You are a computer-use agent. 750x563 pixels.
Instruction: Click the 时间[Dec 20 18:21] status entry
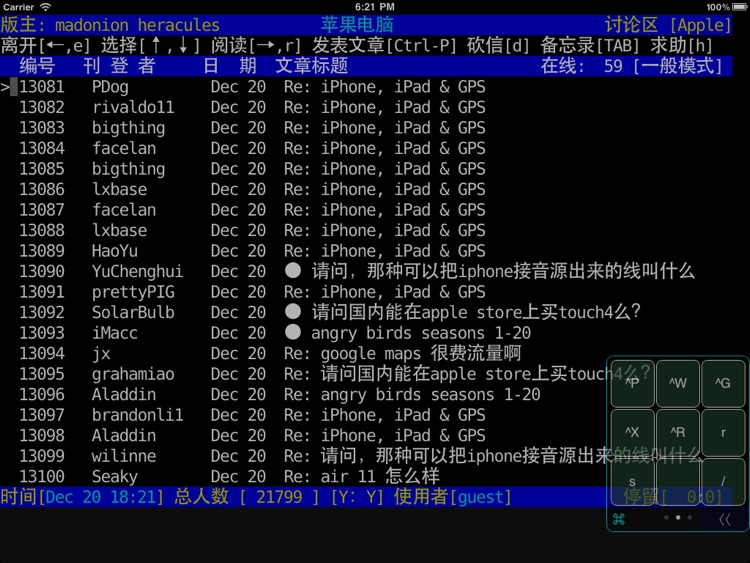coord(82,497)
